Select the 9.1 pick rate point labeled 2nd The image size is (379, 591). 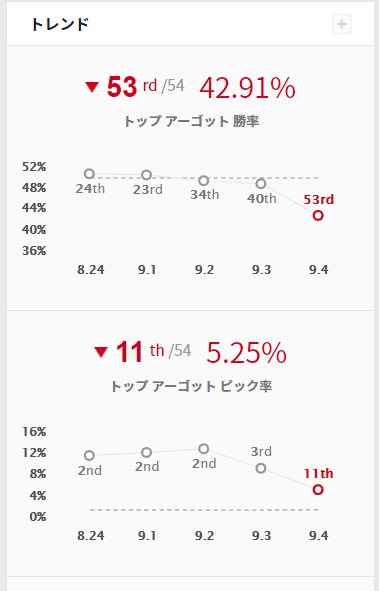[x=147, y=452]
